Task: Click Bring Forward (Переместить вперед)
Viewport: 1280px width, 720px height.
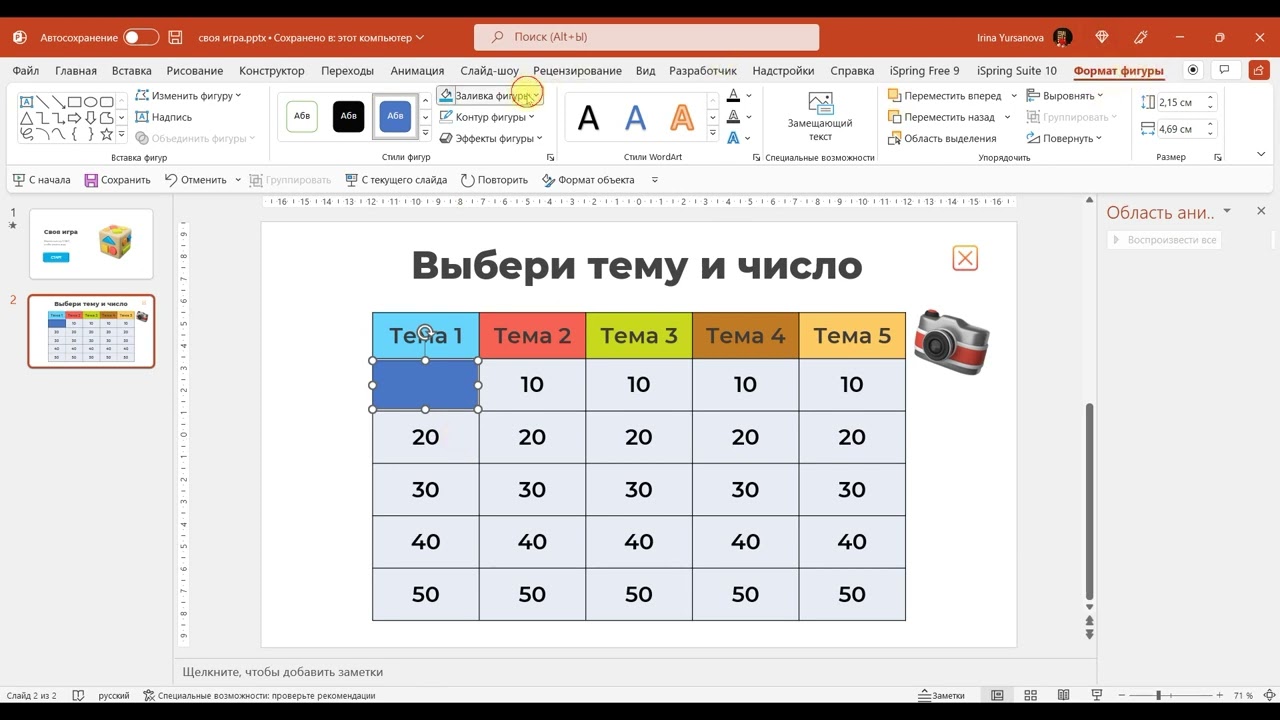Action: pyautogui.click(x=945, y=96)
